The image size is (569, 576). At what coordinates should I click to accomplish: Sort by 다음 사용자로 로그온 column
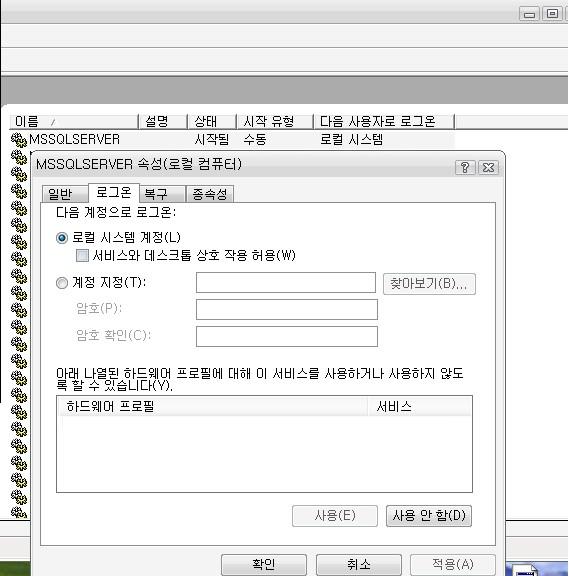coord(384,122)
